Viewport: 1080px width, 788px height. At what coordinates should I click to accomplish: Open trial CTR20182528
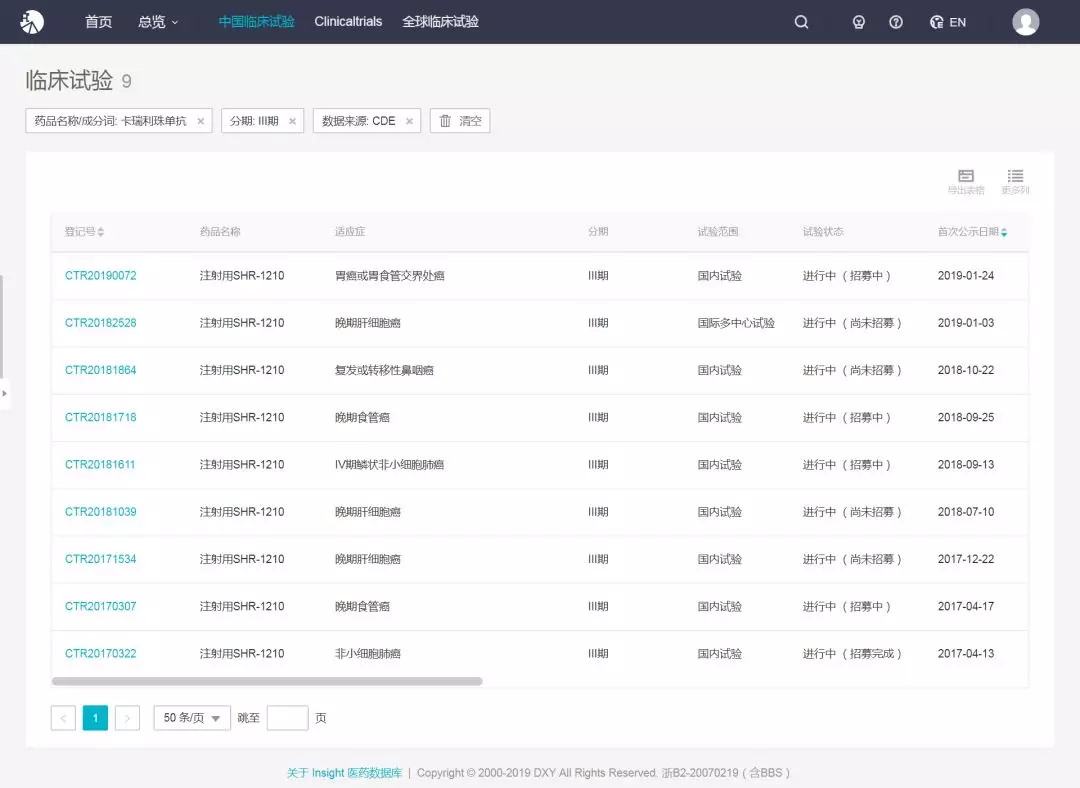coord(101,323)
